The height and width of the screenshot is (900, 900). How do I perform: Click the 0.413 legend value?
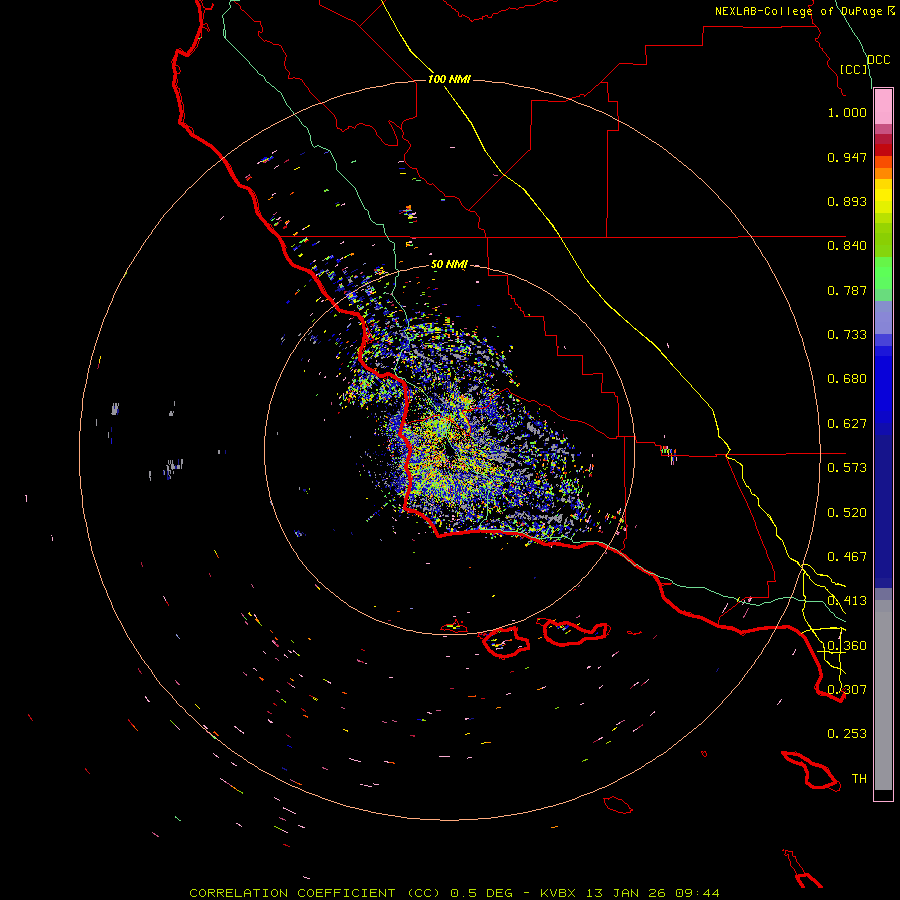pos(847,601)
